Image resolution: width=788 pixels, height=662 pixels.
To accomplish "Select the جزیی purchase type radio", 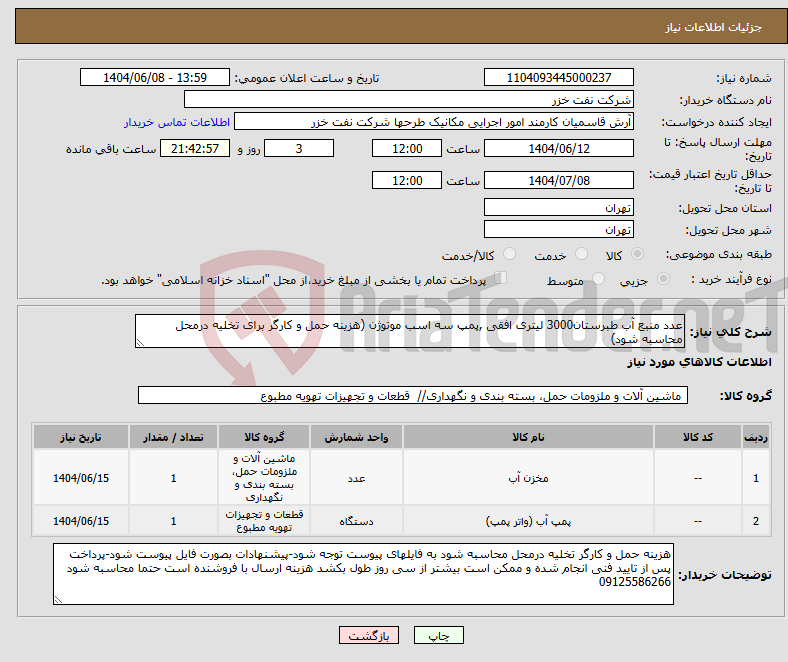I will (x=663, y=278).
